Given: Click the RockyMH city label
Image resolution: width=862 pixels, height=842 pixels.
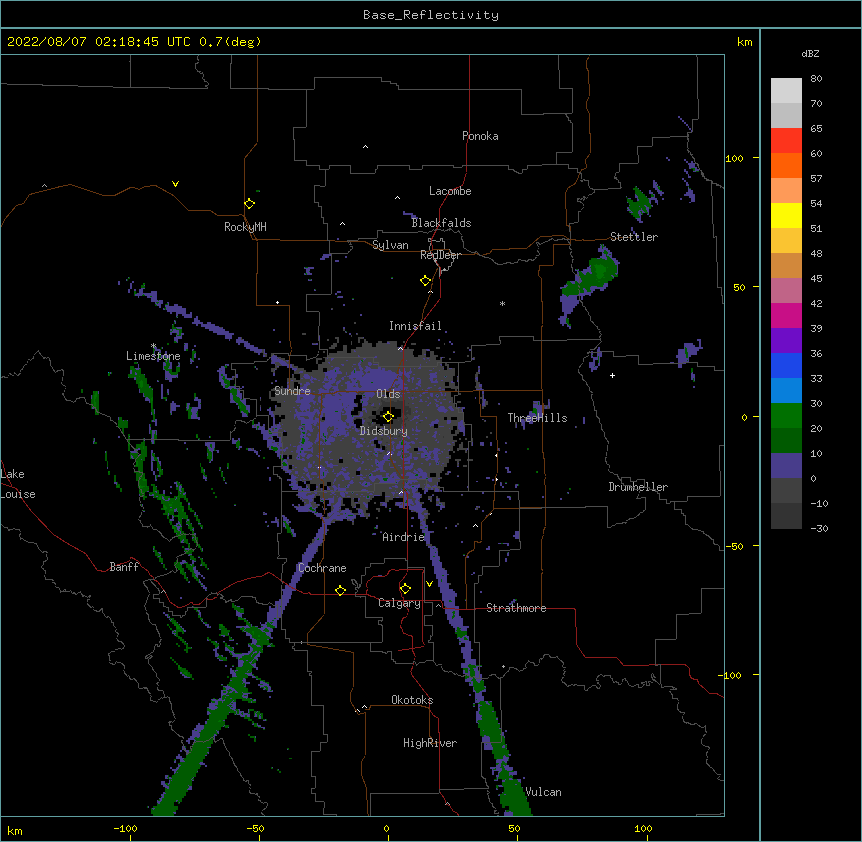Looking at the screenshot, I should [x=245, y=227].
